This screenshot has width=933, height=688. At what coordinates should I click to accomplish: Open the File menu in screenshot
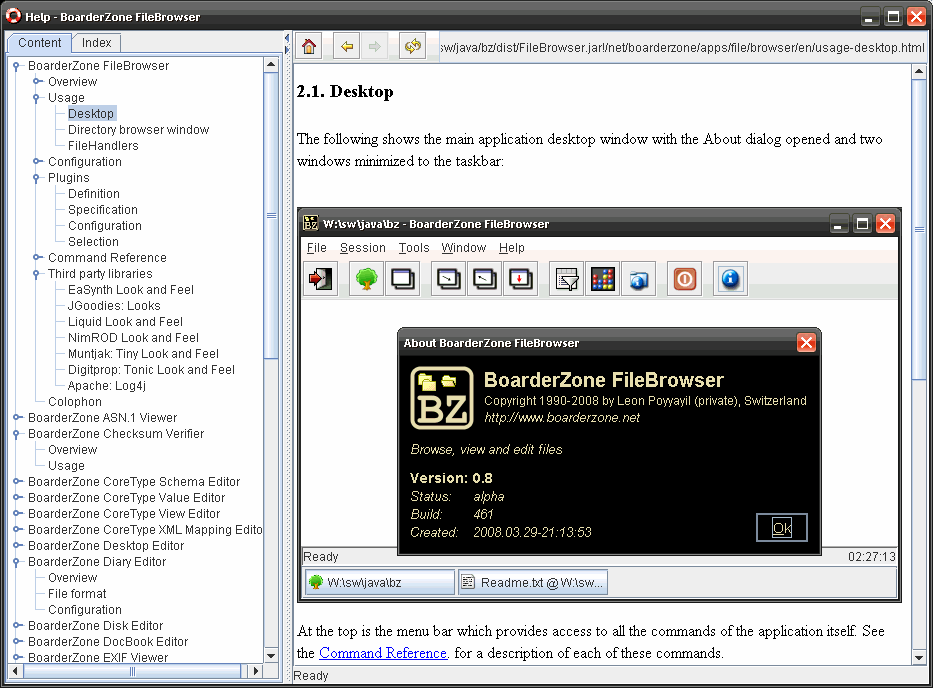(x=317, y=248)
